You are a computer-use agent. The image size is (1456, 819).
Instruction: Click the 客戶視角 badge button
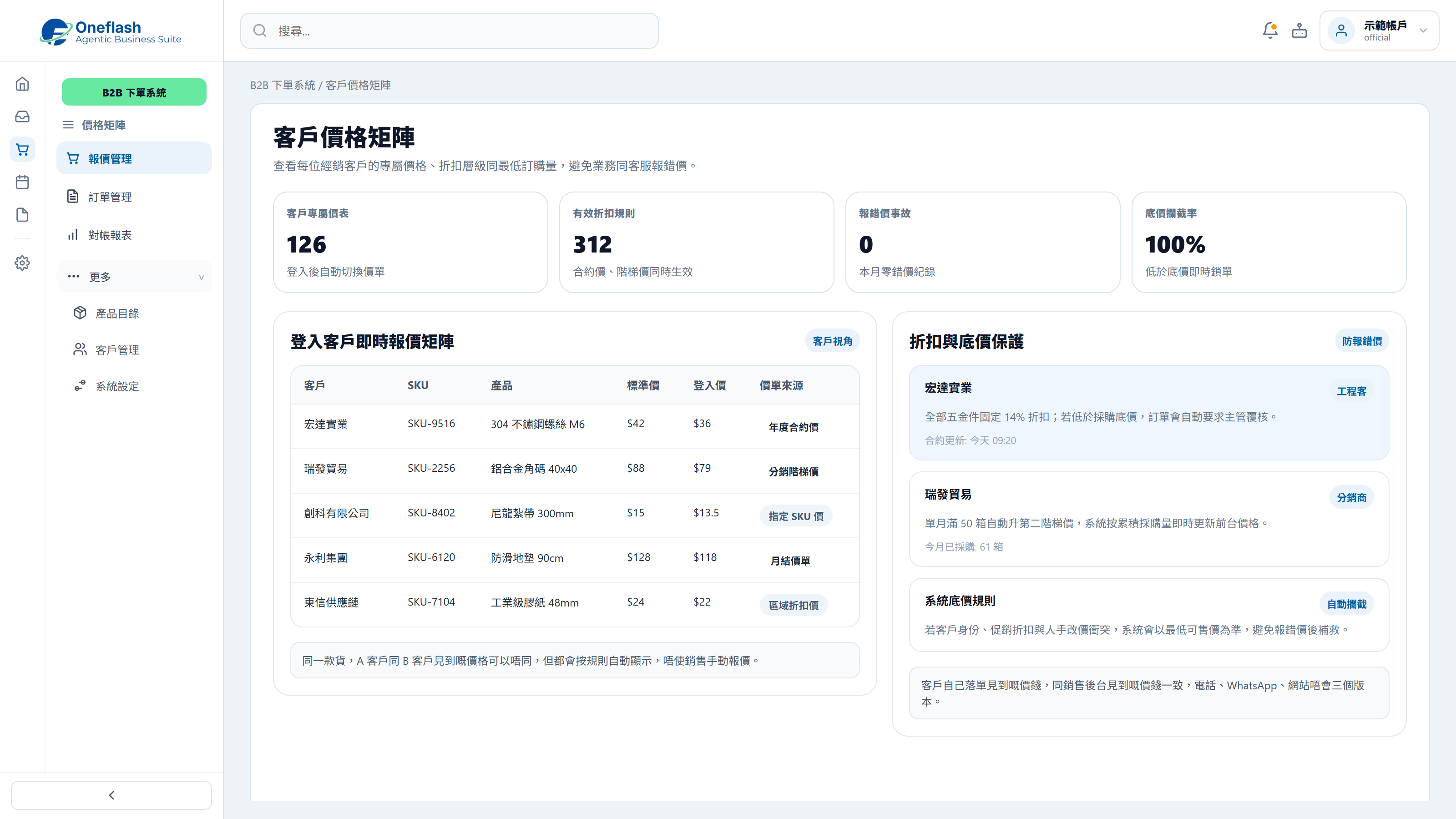pos(832,341)
